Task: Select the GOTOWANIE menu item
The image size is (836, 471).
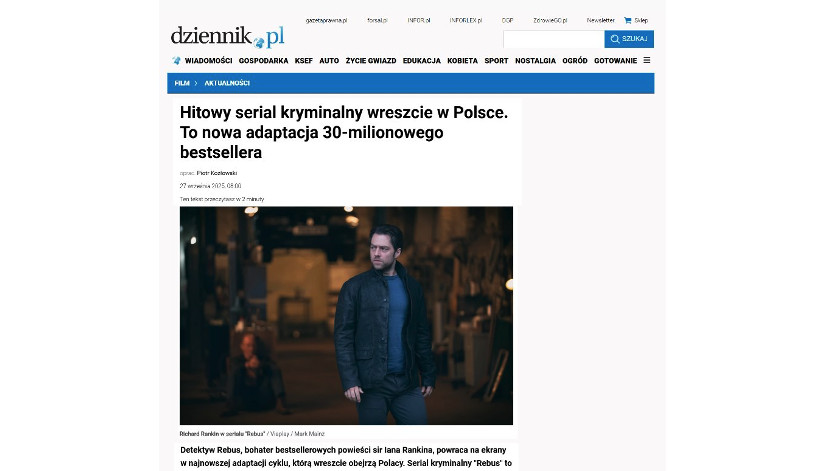Action: 615,61
